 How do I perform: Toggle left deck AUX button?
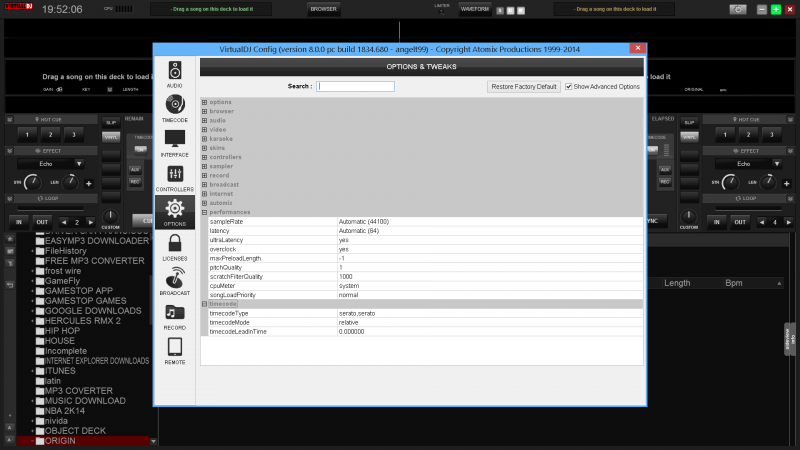(135, 169)
